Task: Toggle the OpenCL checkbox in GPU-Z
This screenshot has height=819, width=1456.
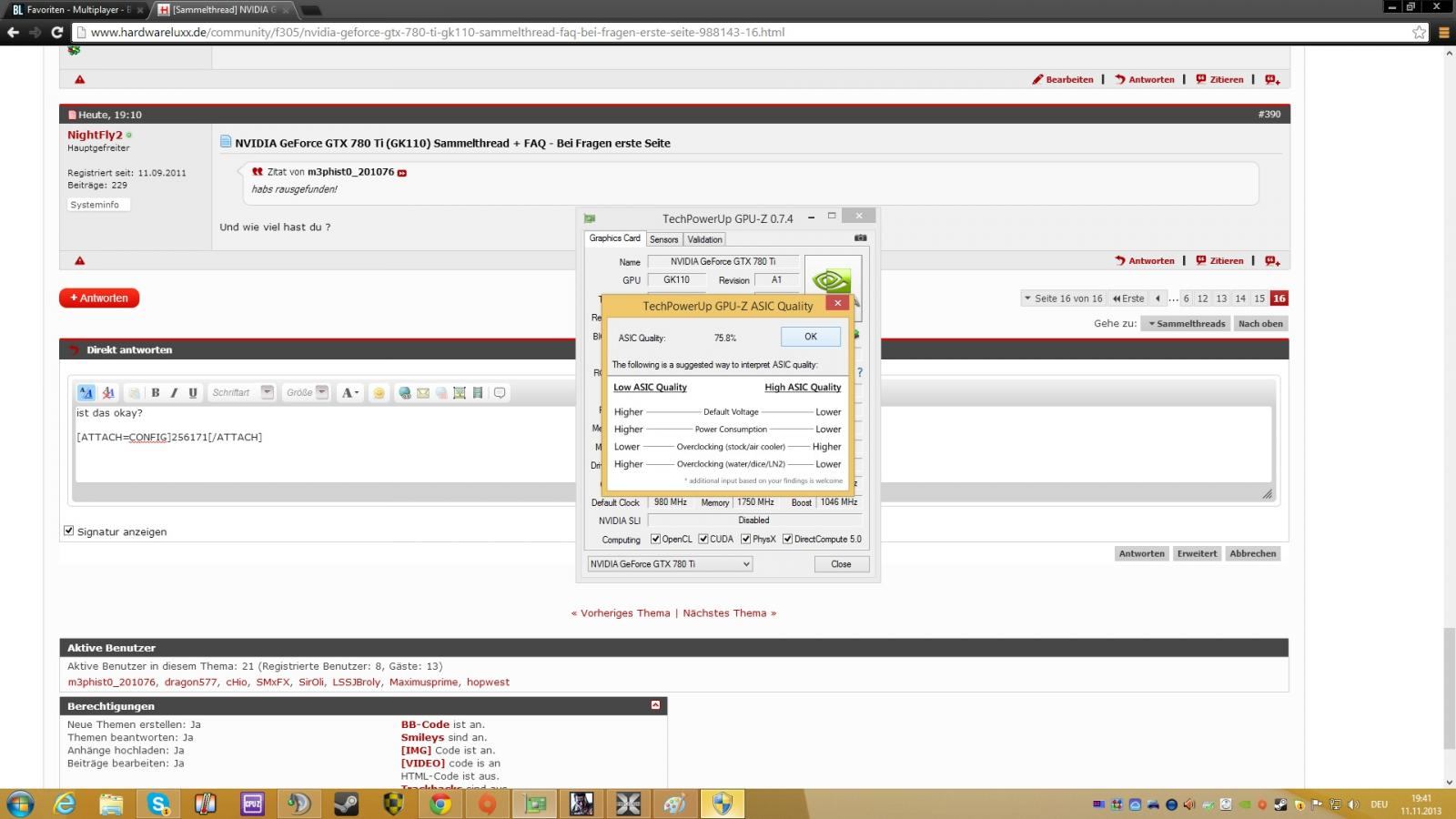Action: click(x=655, y=540)
